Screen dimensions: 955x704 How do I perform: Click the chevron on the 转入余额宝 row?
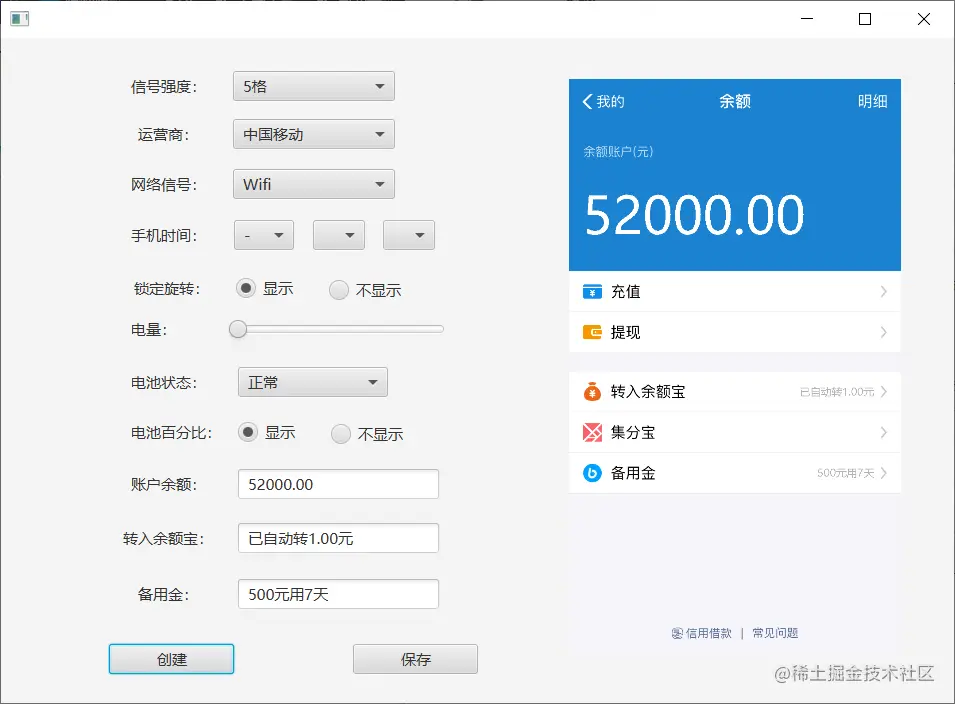click(884, 392)
